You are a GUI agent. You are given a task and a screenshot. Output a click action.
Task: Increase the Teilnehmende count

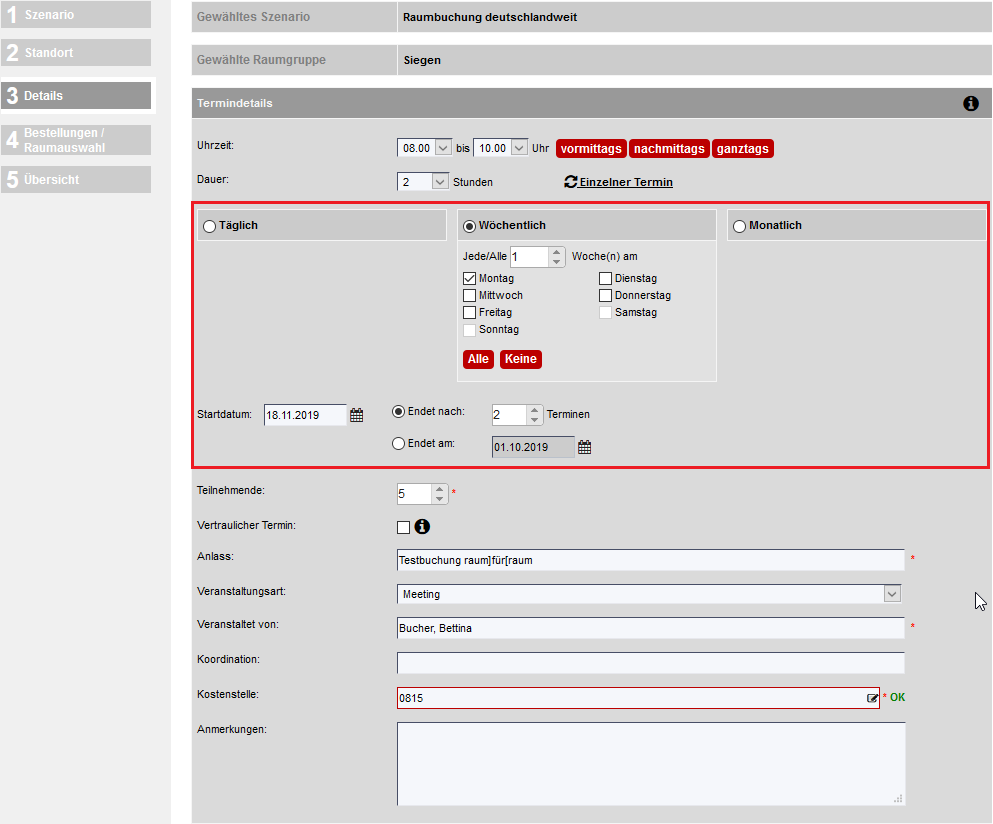[x=440, y=489]
